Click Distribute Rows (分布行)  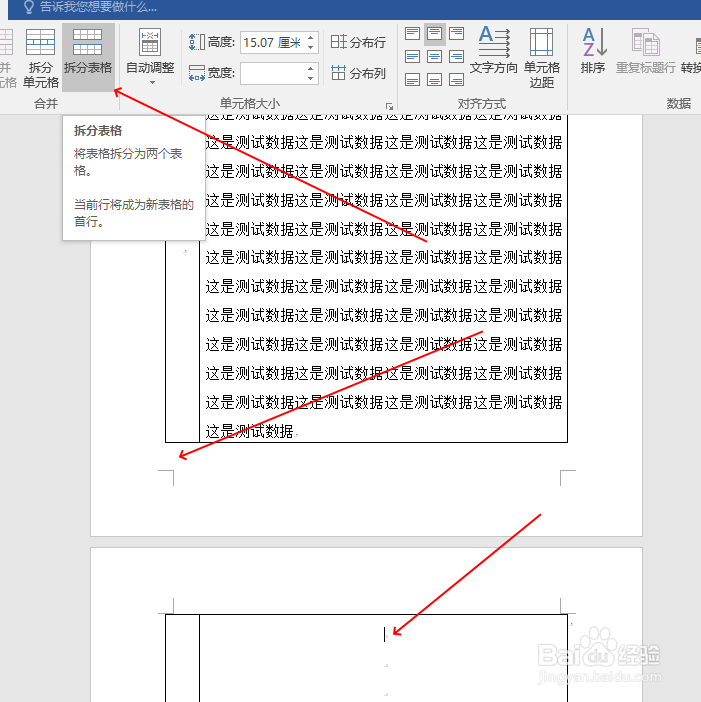pyautogui.click(x=358, y=42)
